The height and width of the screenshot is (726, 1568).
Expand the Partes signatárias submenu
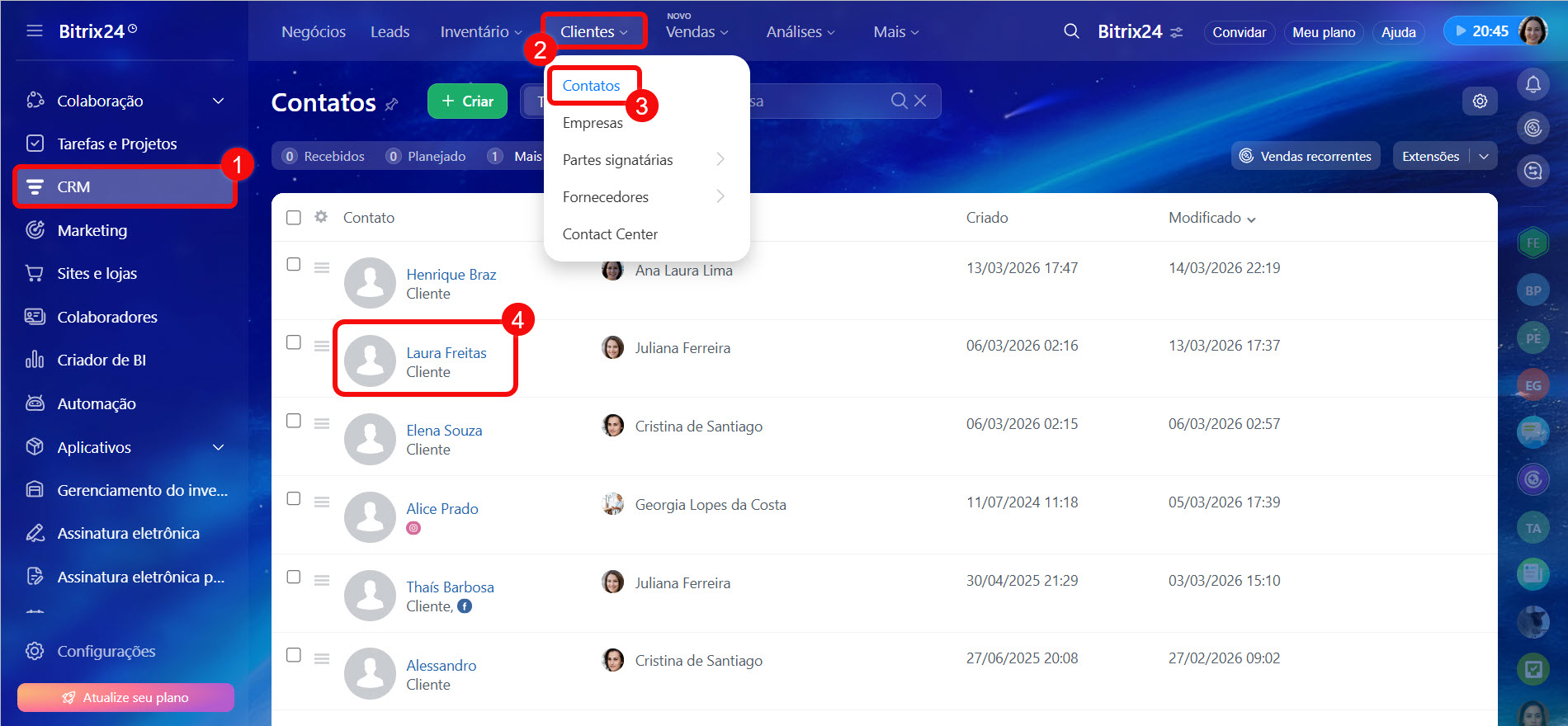(x=720, y=159)
